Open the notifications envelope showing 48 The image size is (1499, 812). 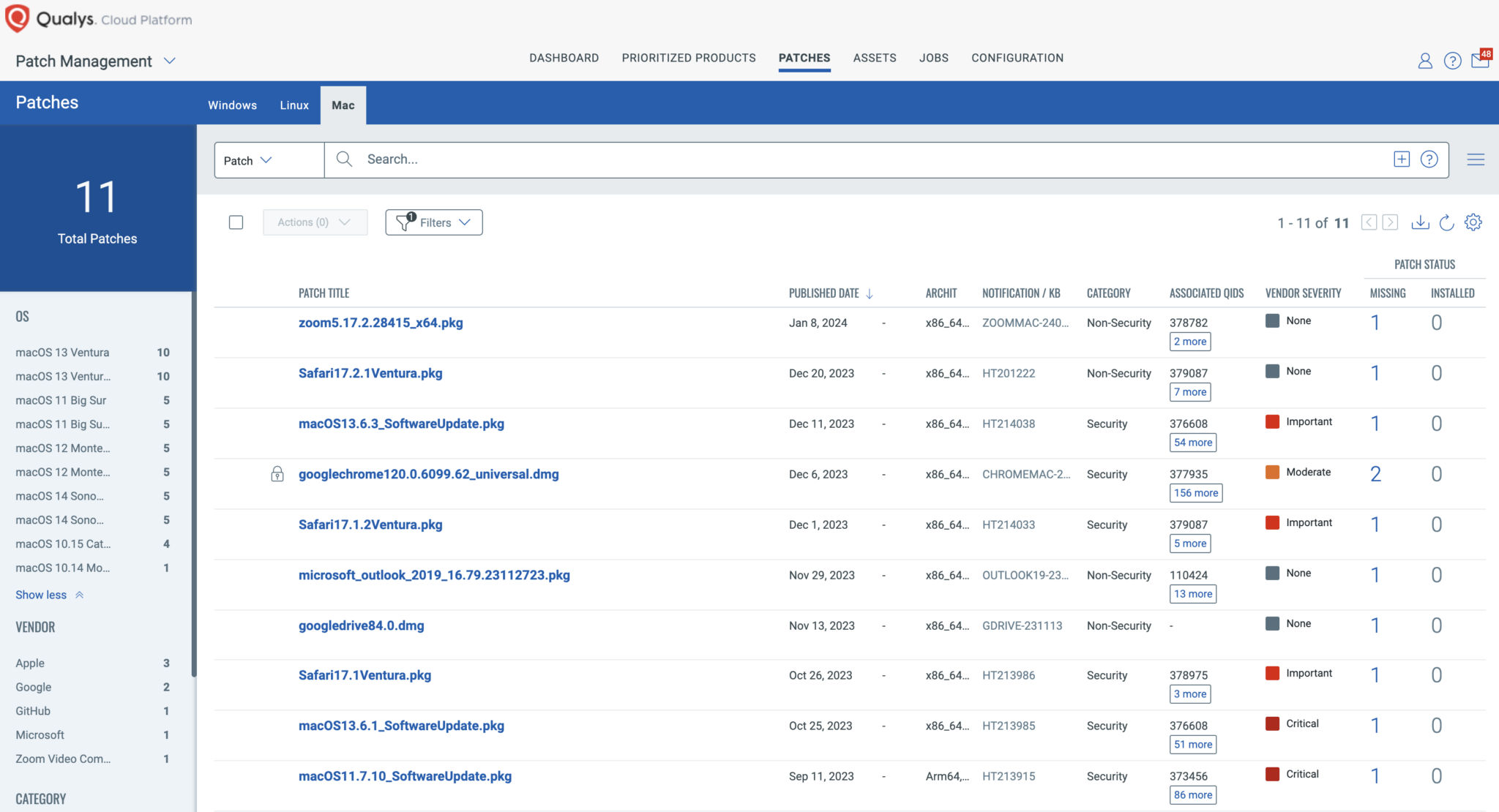[1480, 61]
